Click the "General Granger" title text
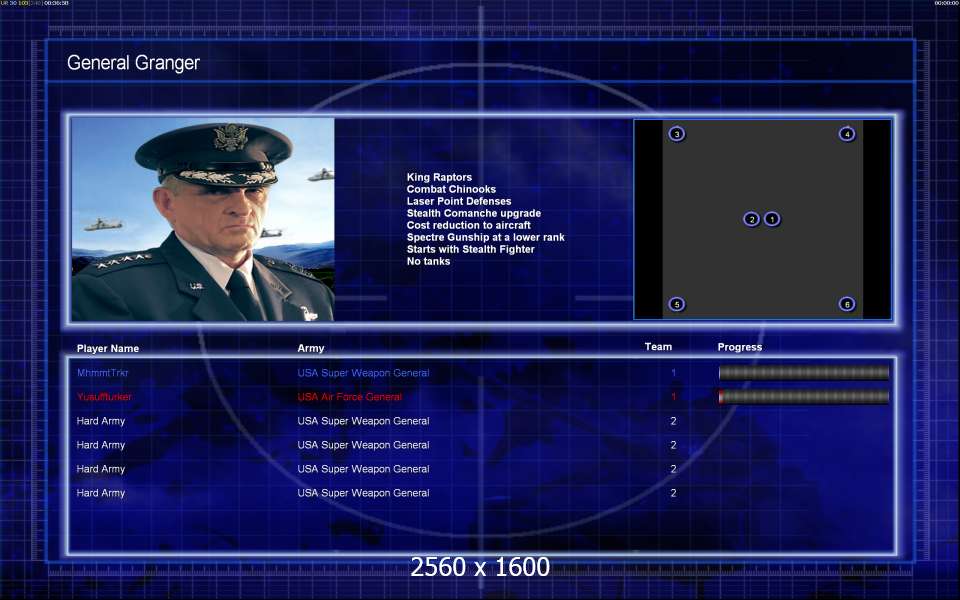Viewport: 960px width, 600px height. point(133,62)
